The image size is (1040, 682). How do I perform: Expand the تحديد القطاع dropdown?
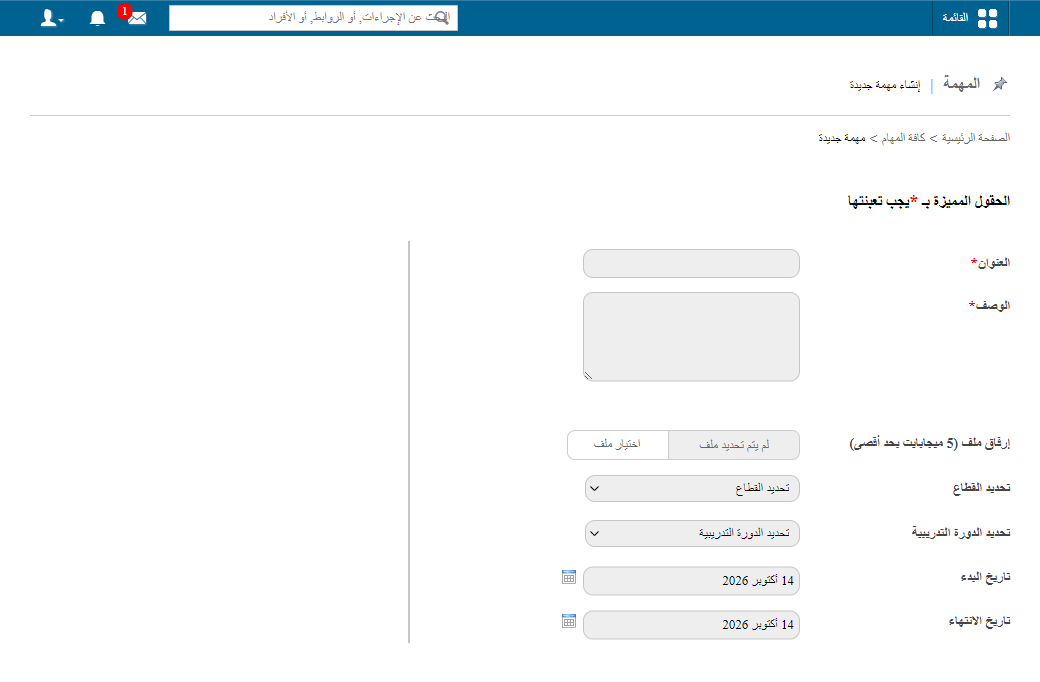point(692,488)
